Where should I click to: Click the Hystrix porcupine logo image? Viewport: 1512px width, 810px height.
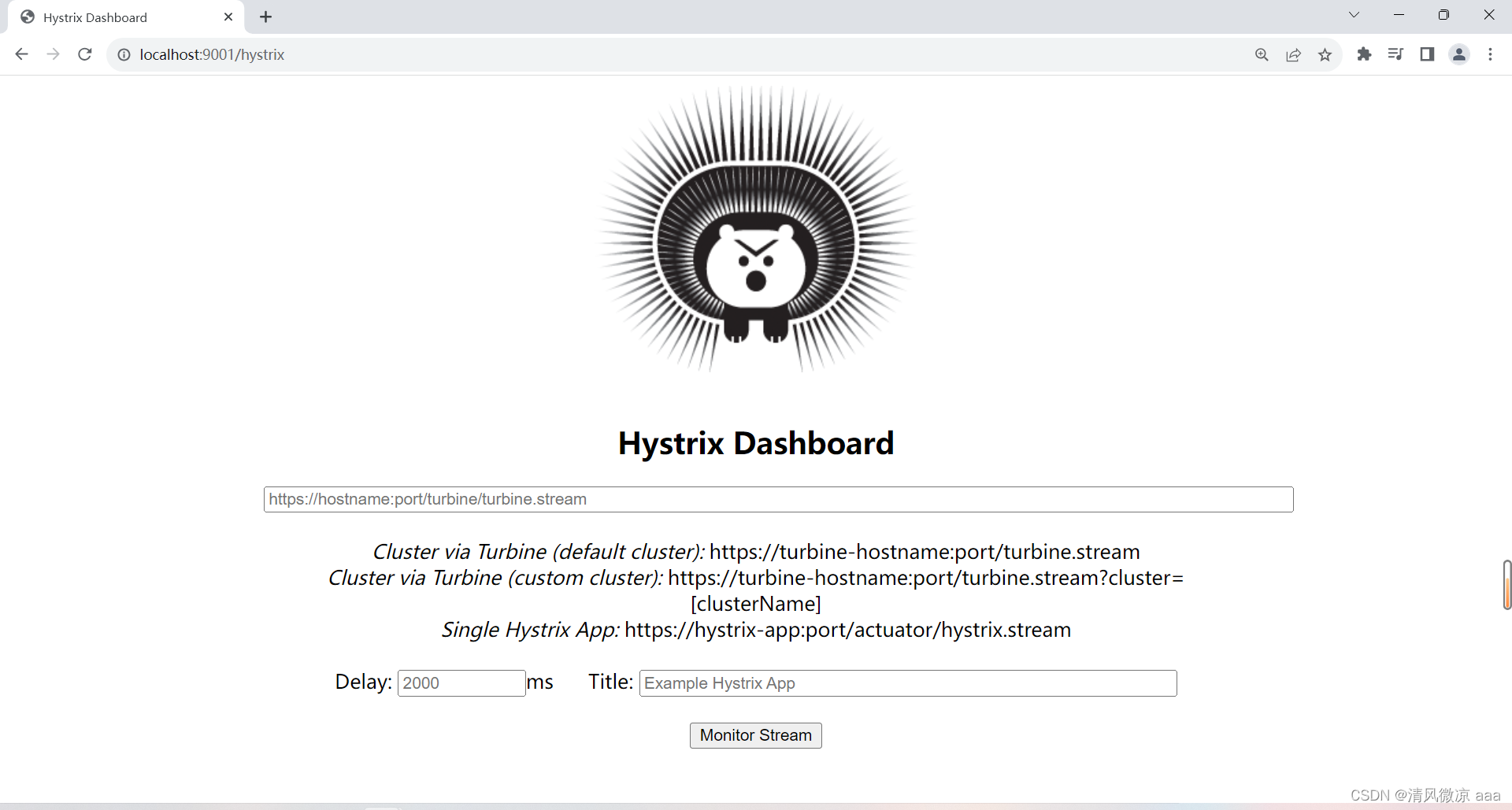tap(756, 228)
